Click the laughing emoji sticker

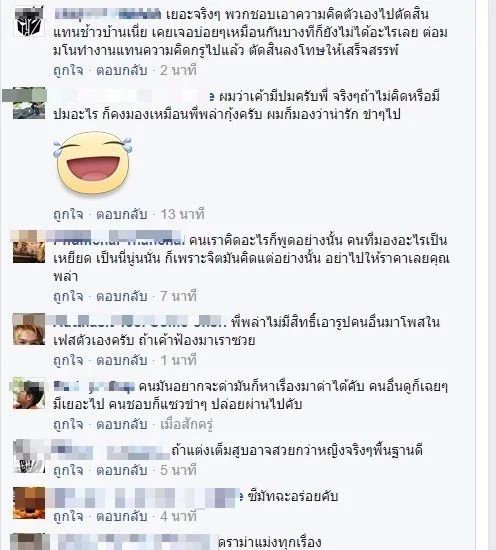(x=93, y=163)
